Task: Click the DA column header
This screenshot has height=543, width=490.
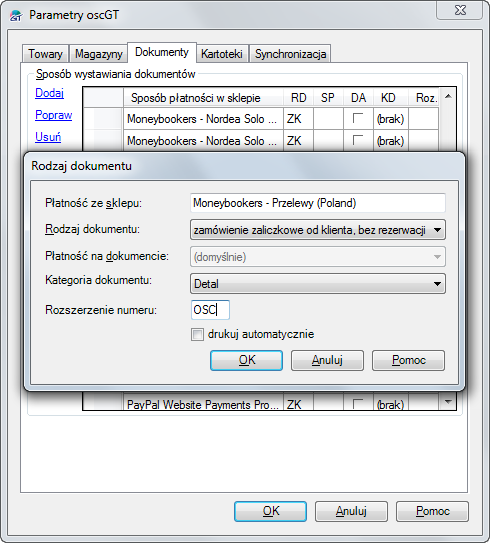Action: pos(358,98)
